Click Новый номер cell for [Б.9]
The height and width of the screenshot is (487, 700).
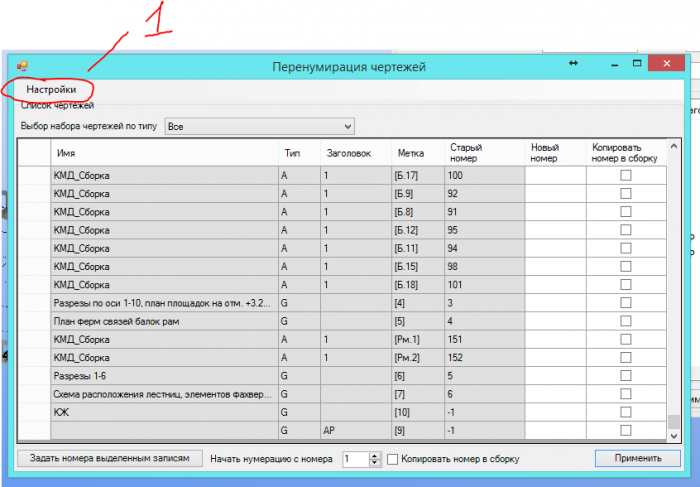pyautogui.click(x=555, y=194)
